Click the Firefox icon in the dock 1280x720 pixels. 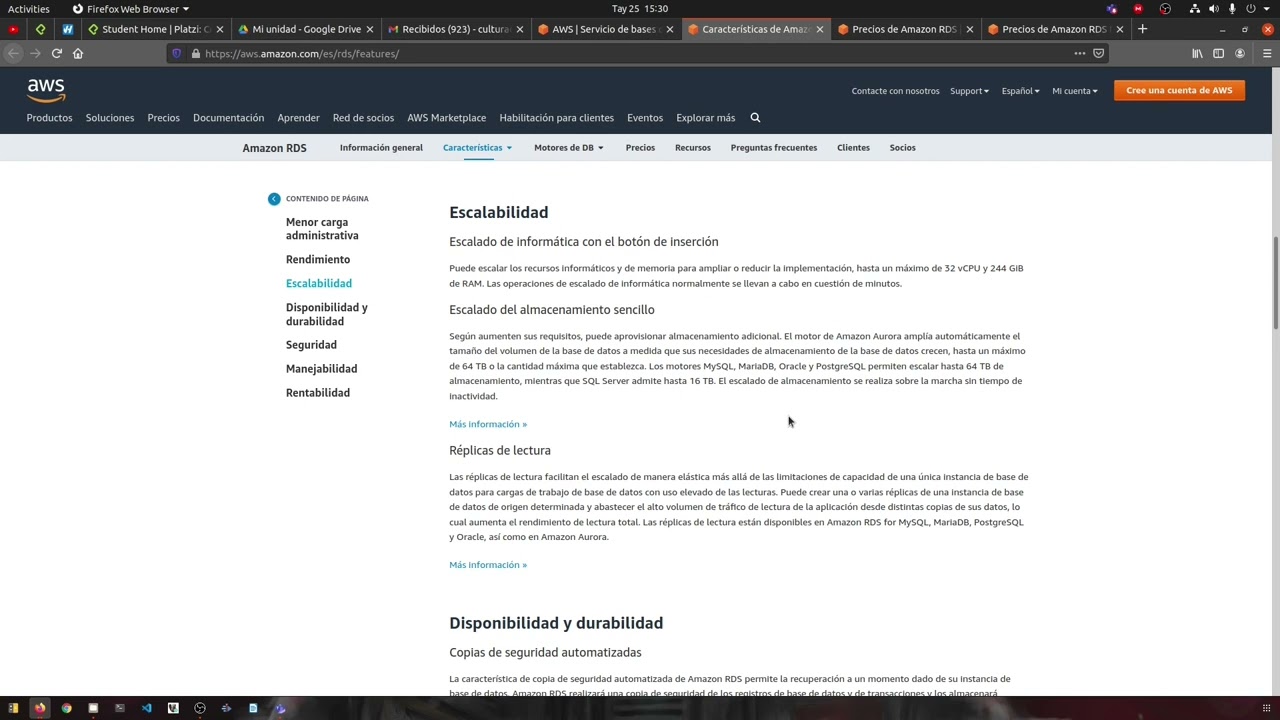pos(39,708)
